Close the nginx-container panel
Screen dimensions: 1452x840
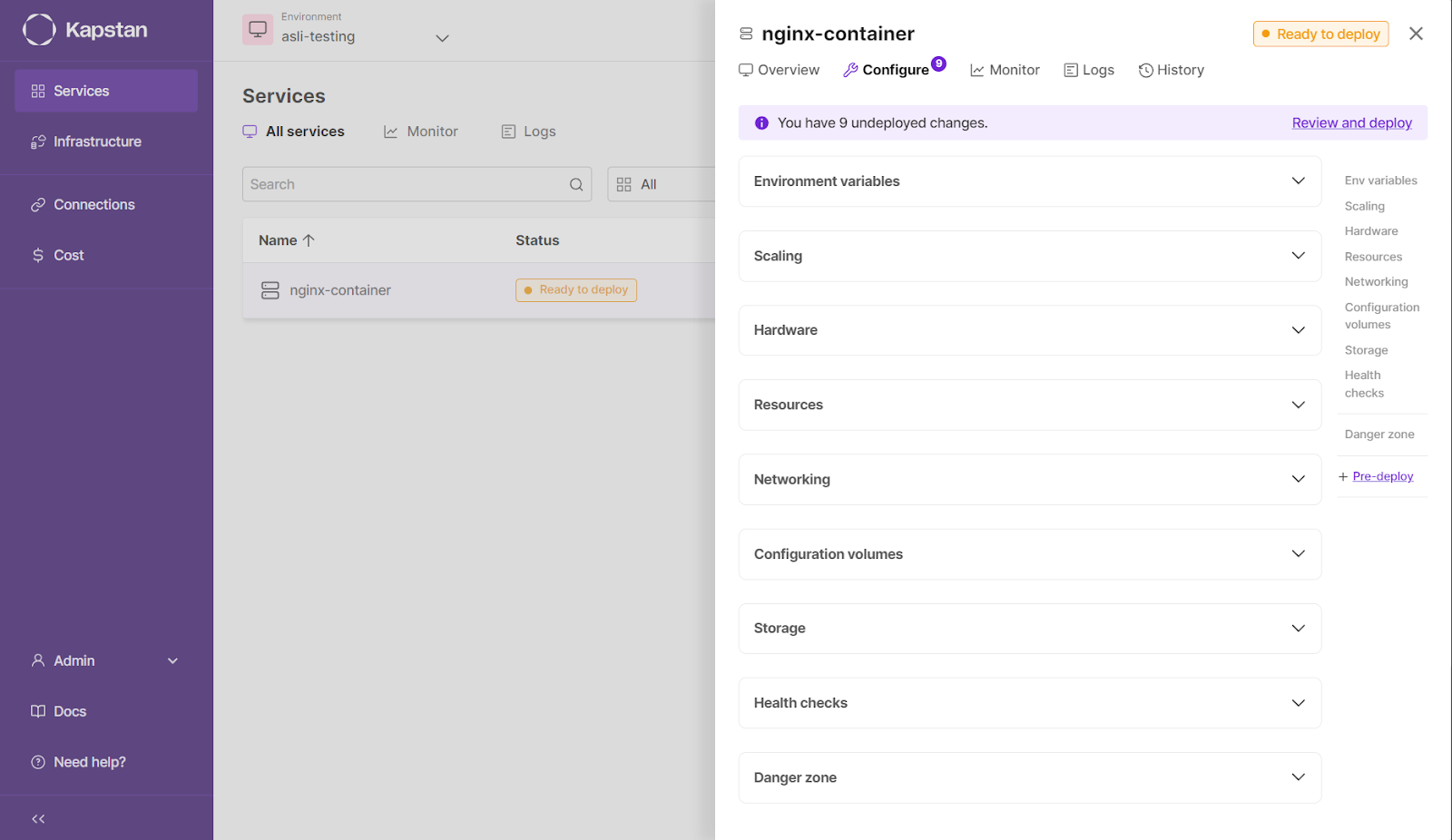(x=1416, y=34)
